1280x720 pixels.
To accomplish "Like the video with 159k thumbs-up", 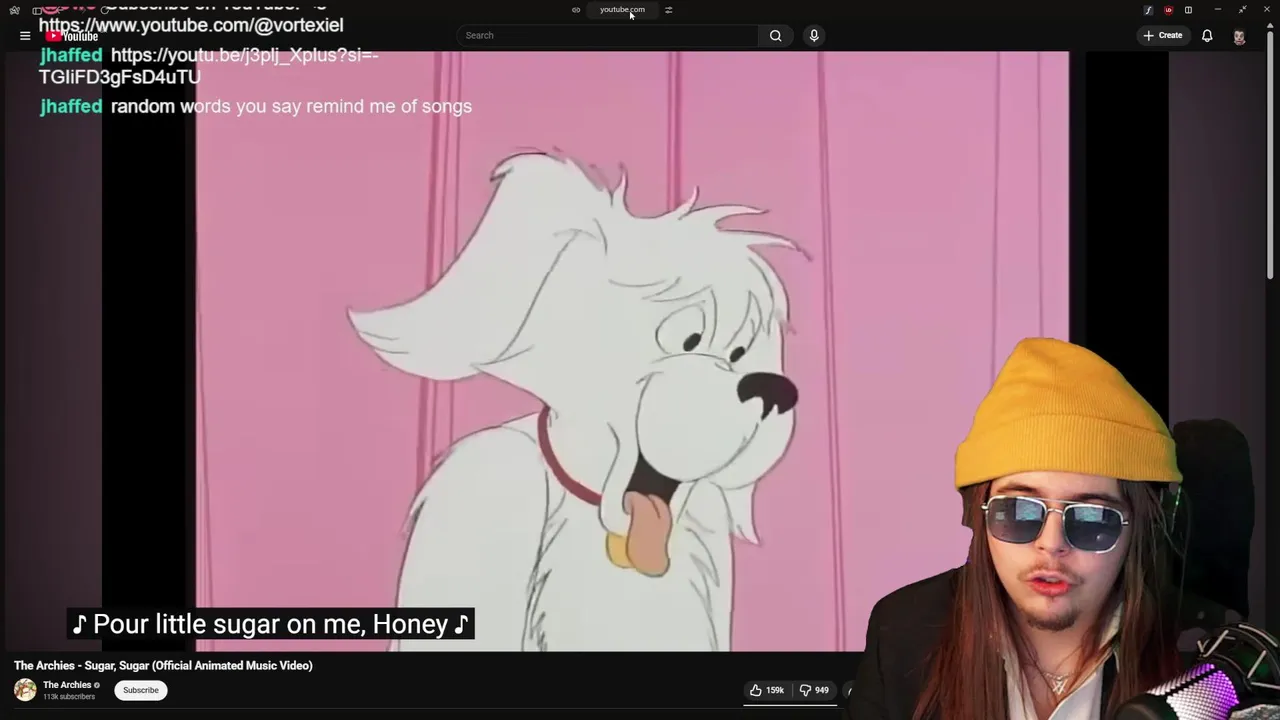I will pyautogui.click(x=767, y=690).
